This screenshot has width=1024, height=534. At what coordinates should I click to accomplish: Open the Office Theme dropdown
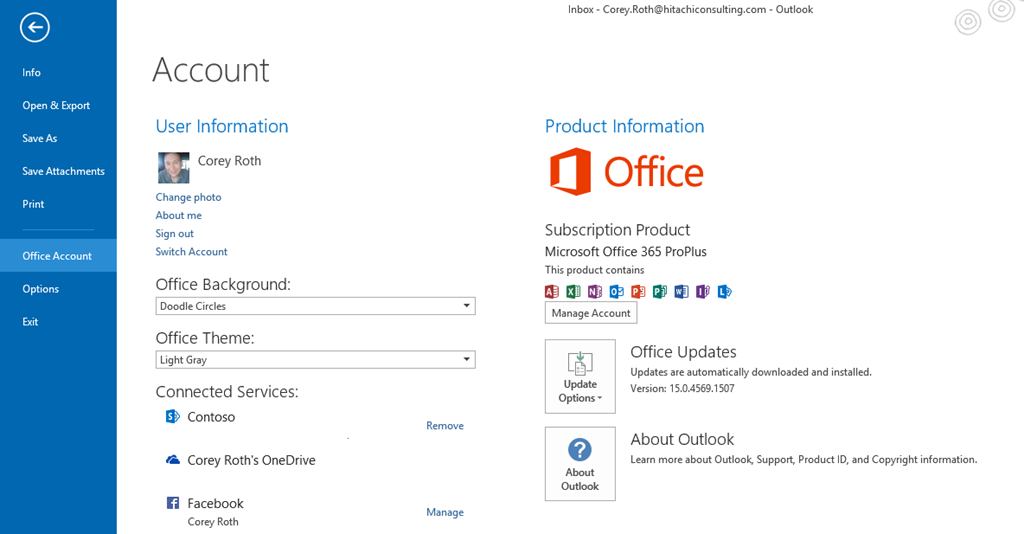[x=315, y=360]
